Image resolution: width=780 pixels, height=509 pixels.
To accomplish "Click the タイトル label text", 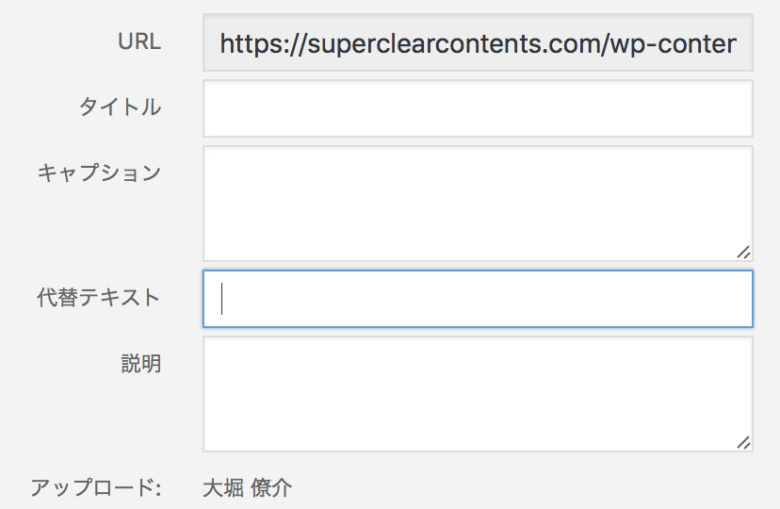I will click(x=120, y=108).
